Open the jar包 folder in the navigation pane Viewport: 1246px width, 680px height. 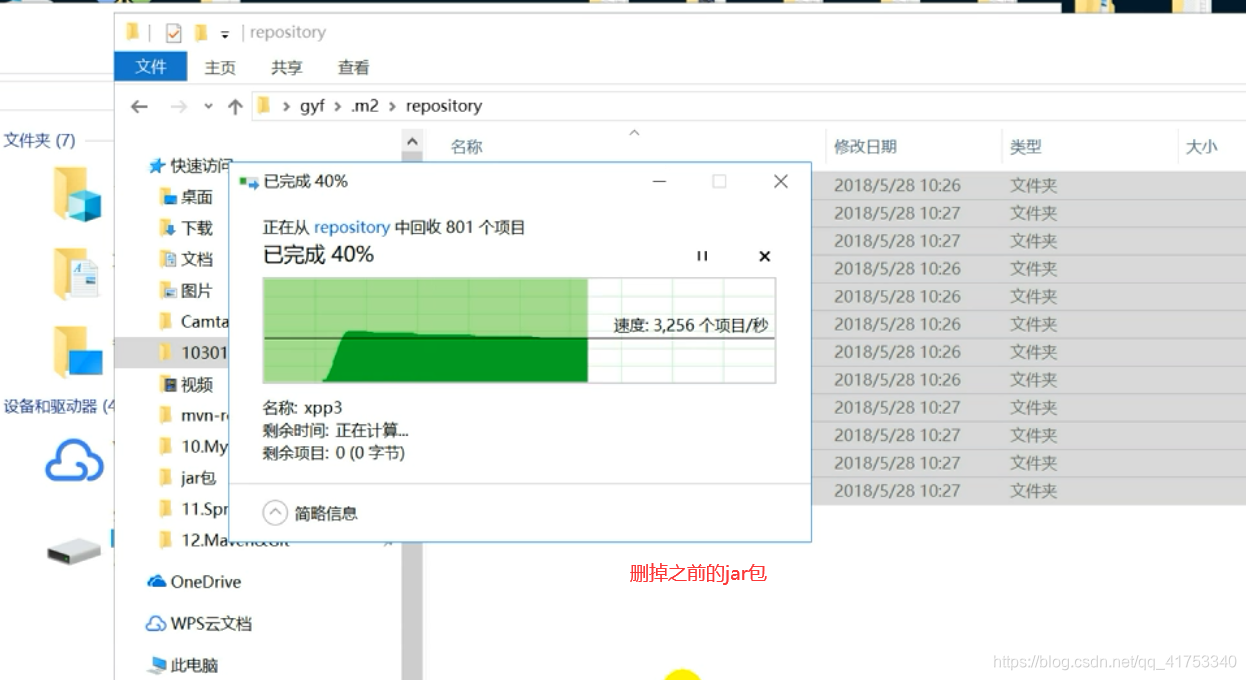[189, 478]
